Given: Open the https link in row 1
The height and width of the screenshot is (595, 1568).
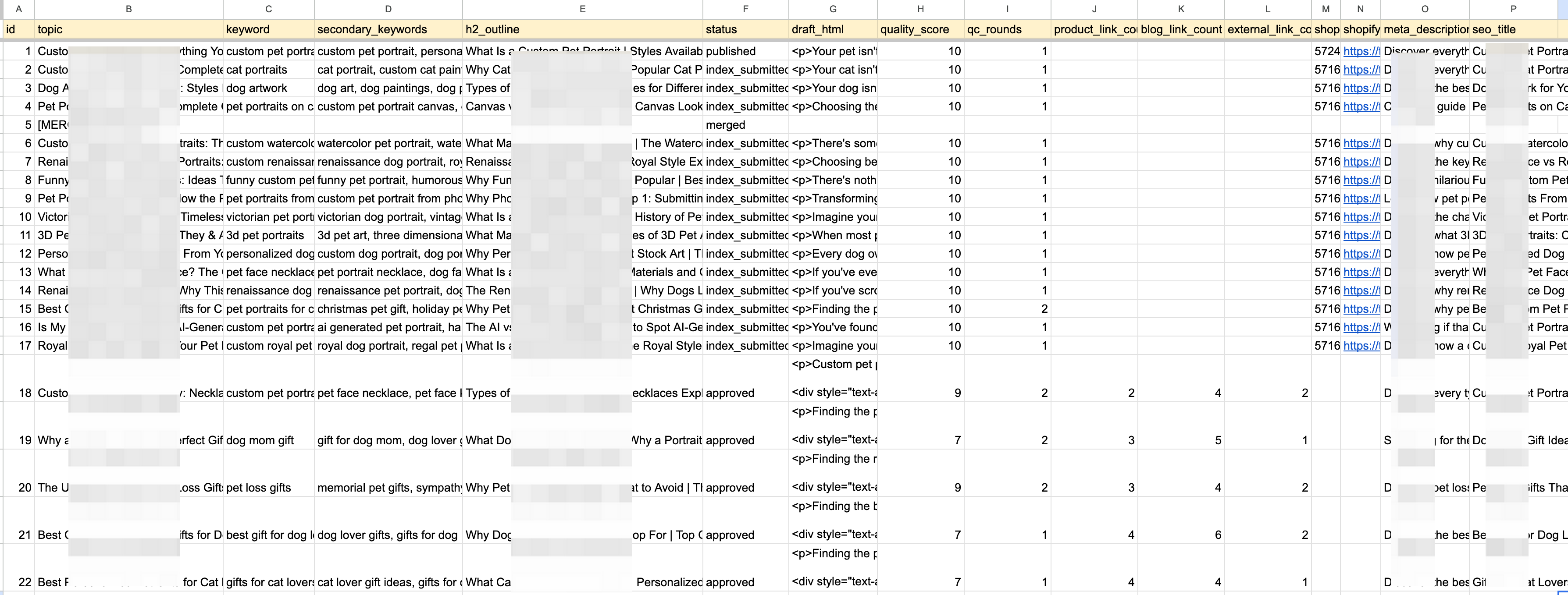Looking at the screenshot, I should pos(1361,52).
